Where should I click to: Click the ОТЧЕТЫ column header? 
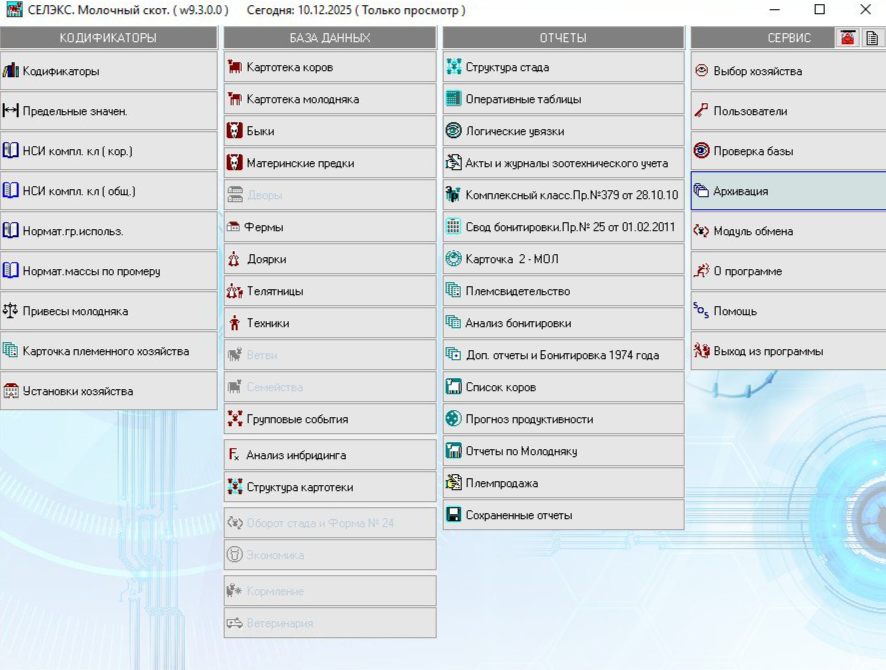(x=563, y=38)
